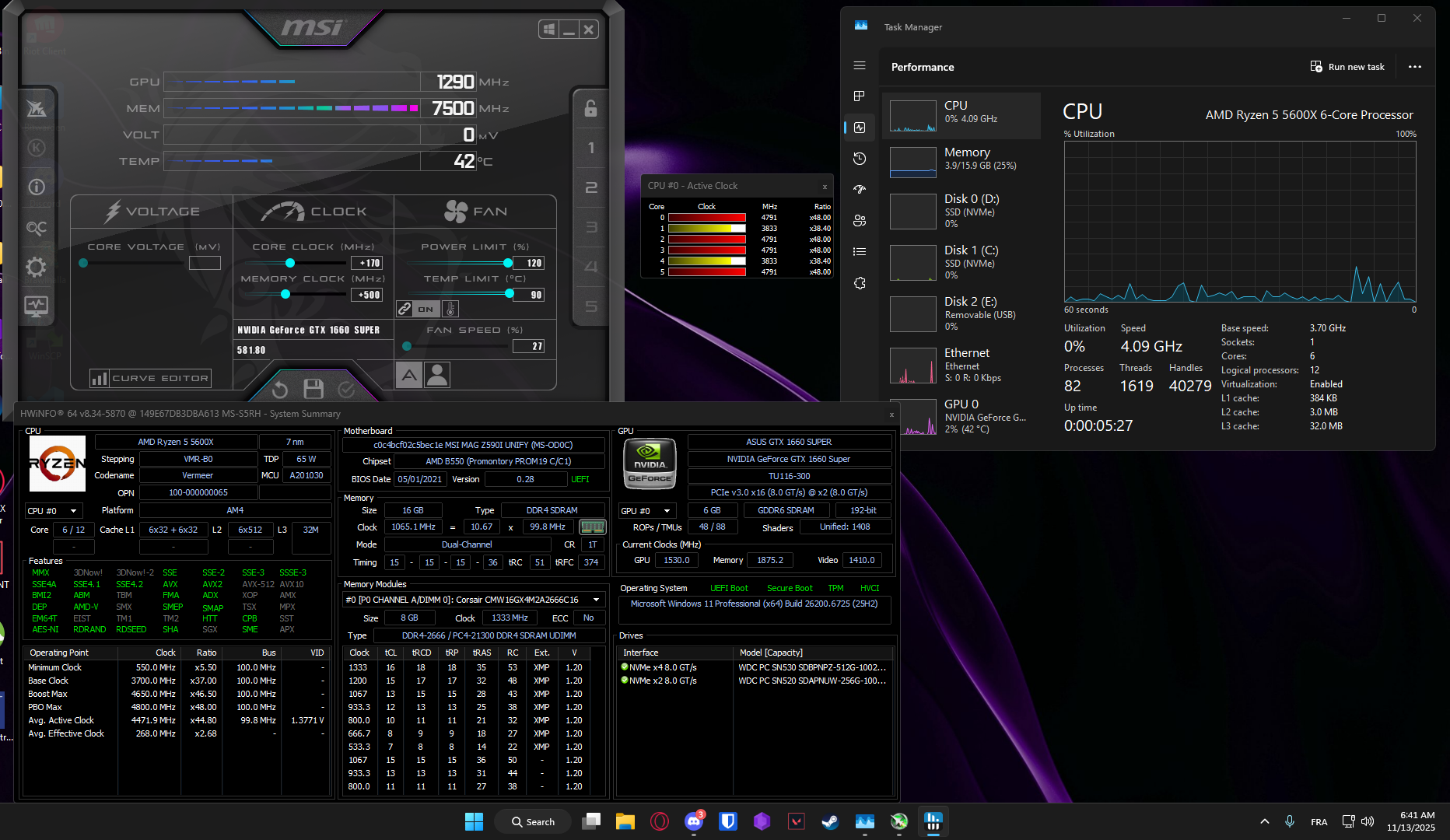Click the profile lock icon in Afterburner
Viewport: 1450px width, 840px height.
590,108
